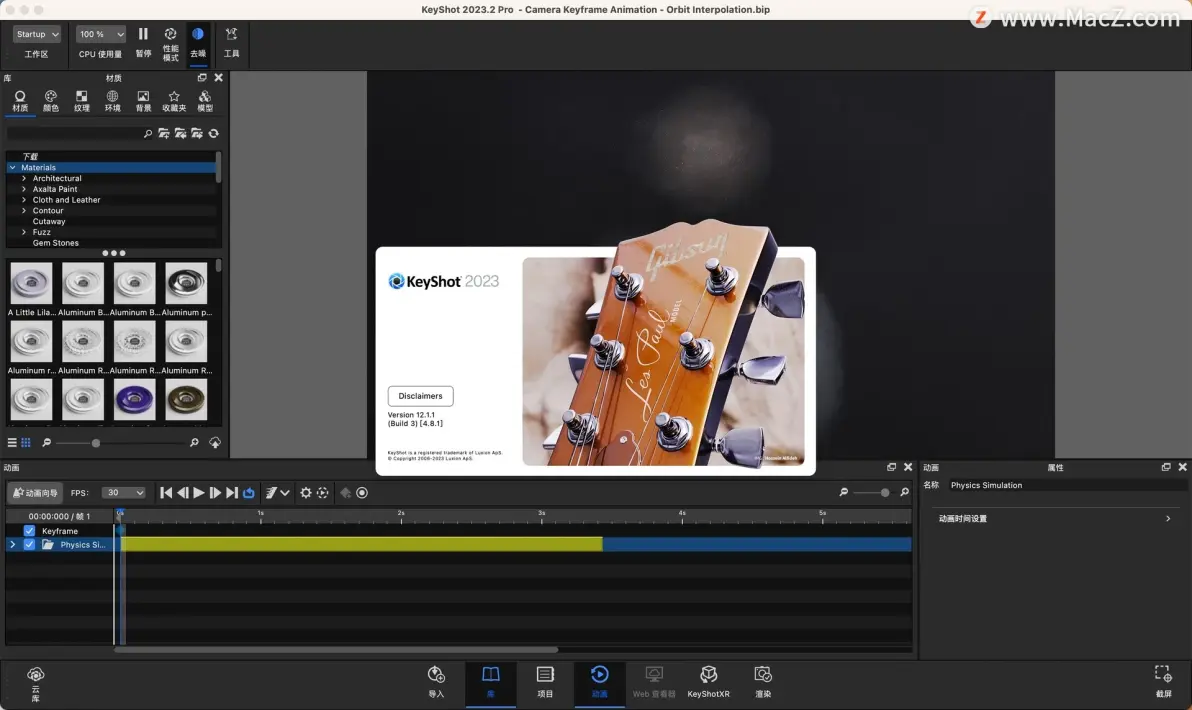Uncheck the Keyframe animation checkbox
The width and height of the screenshot is (1192, 710).
click(x=29, y=531)
